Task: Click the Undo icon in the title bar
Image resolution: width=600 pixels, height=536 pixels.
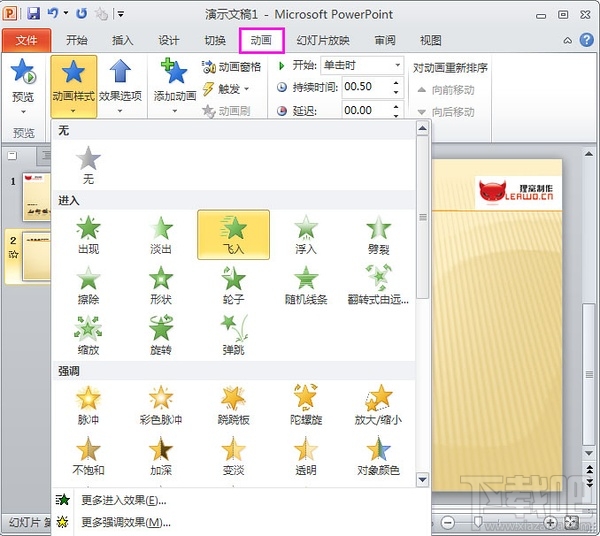Action: tap(53, 14)
